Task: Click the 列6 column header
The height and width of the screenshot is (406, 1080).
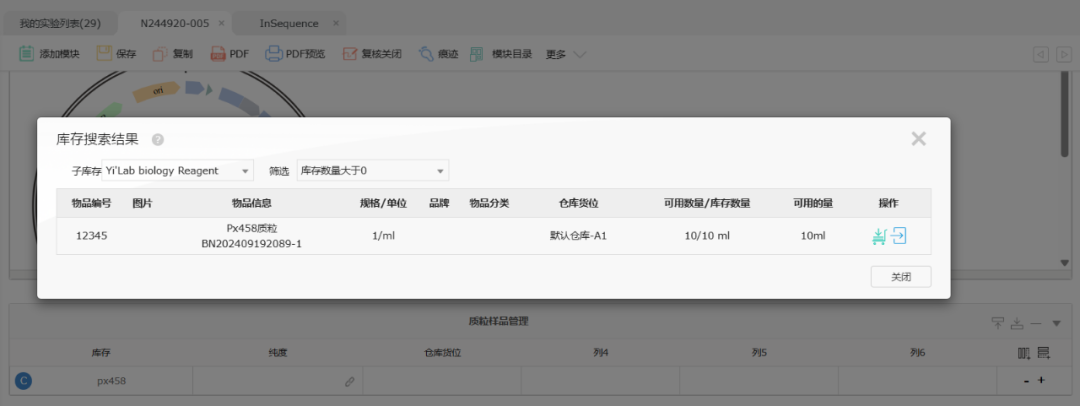Action: pyautogui.click(x=917, y=353)
